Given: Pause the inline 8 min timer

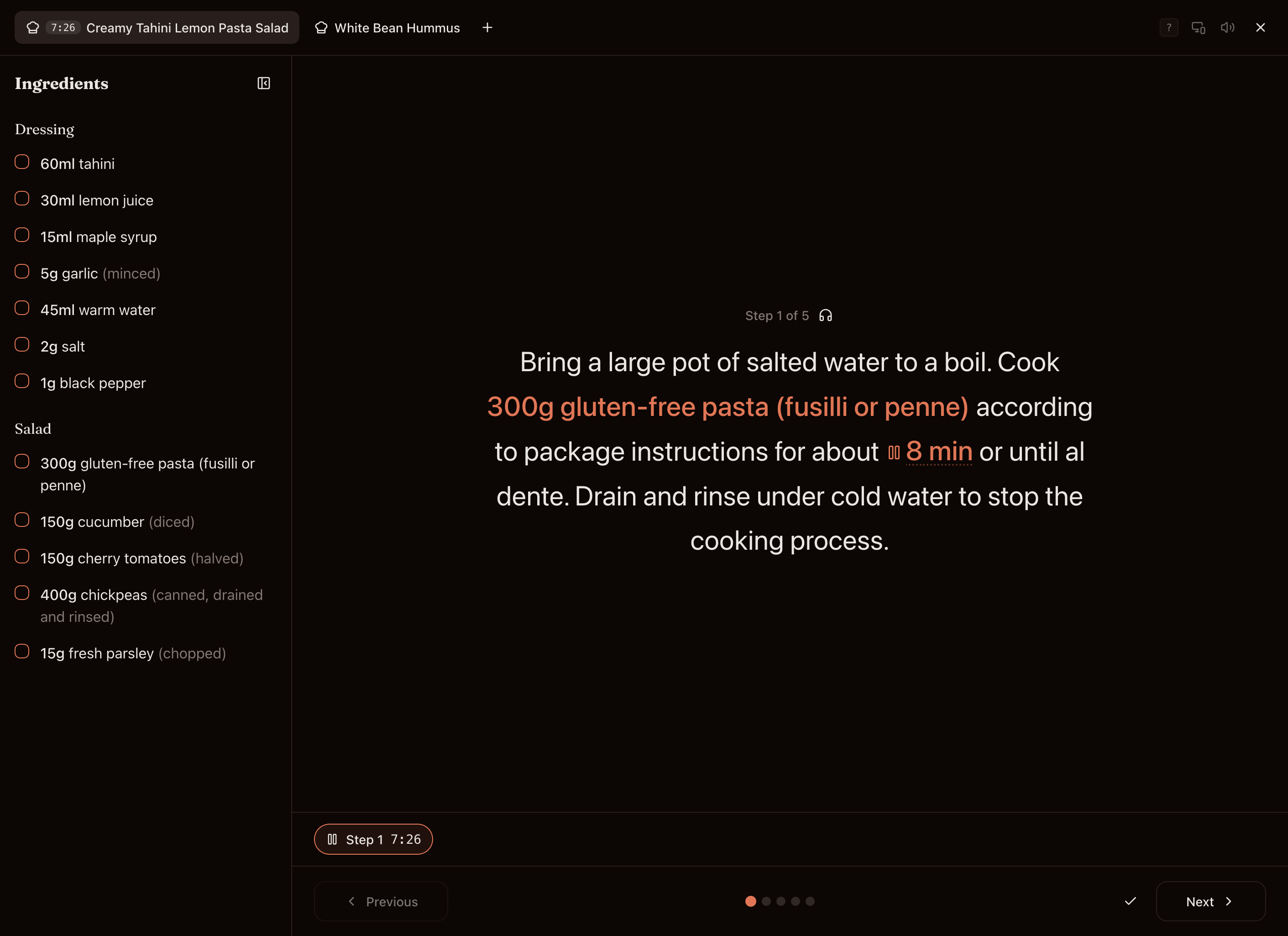Looking at the screenshot, I should [894, 452].
